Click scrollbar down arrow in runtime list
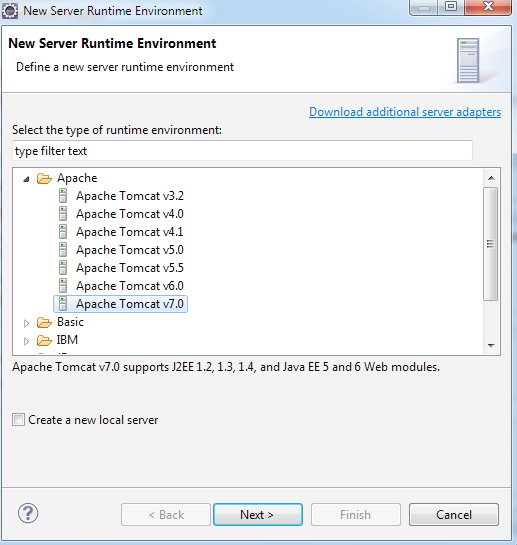 point(491,345)
